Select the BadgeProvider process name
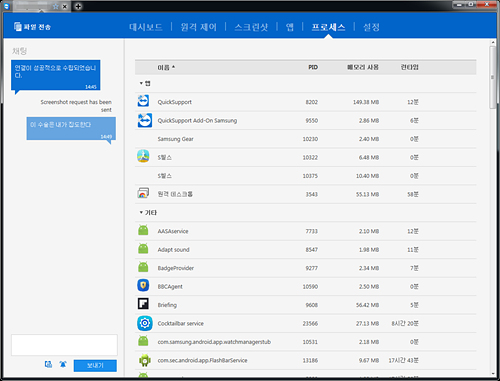Image resolution: width=500 pixels, height=381 pixels. [x=176, y=268]
